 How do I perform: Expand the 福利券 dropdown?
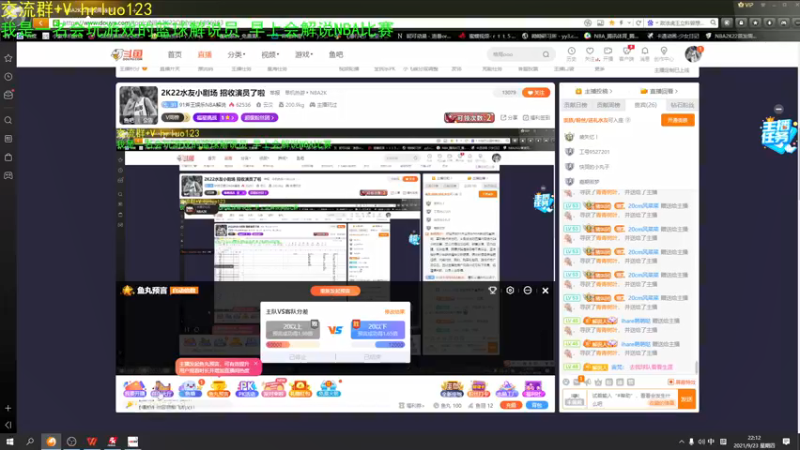(411, 406)
